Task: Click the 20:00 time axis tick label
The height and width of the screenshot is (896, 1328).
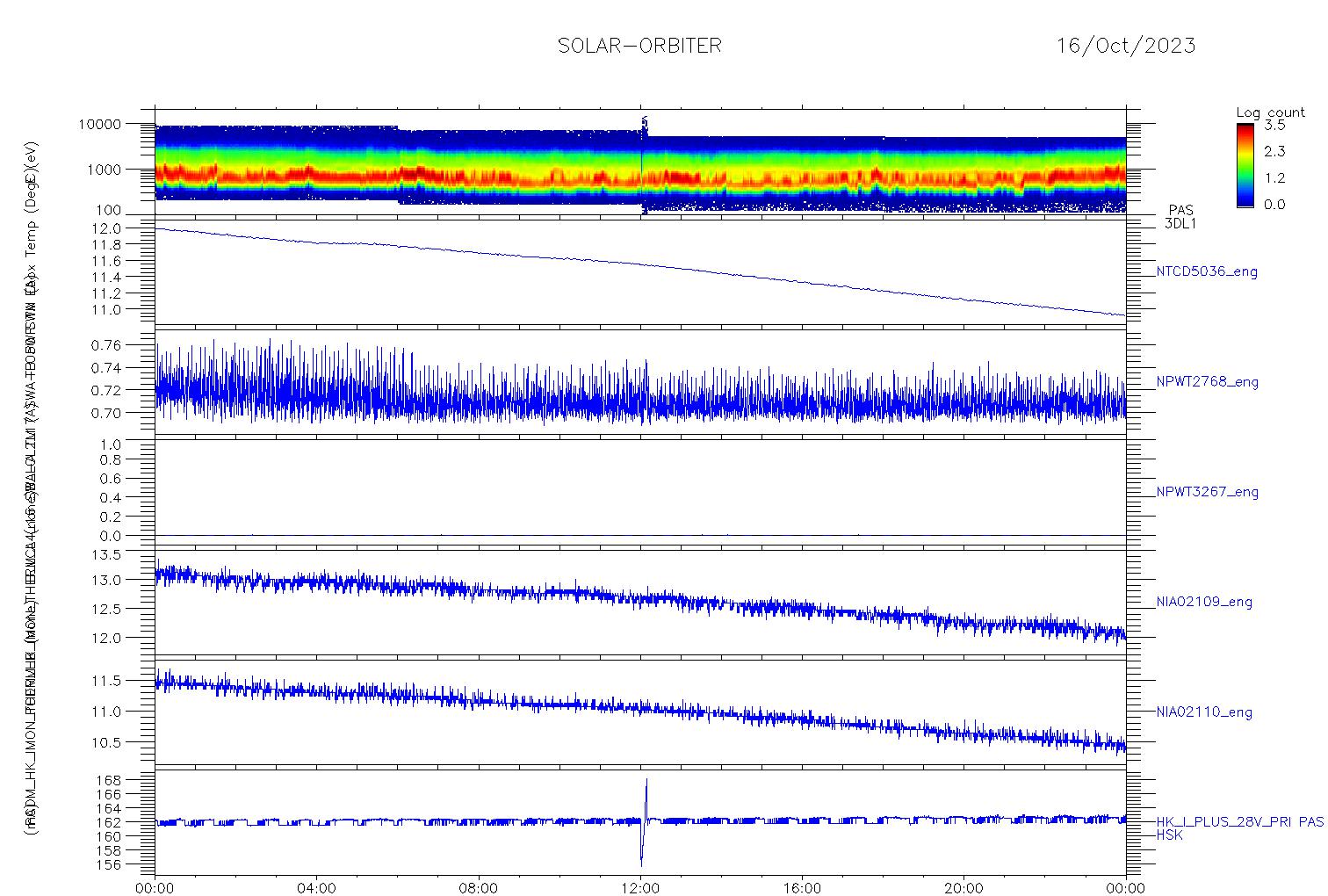Action: click(x=964, y=888)
